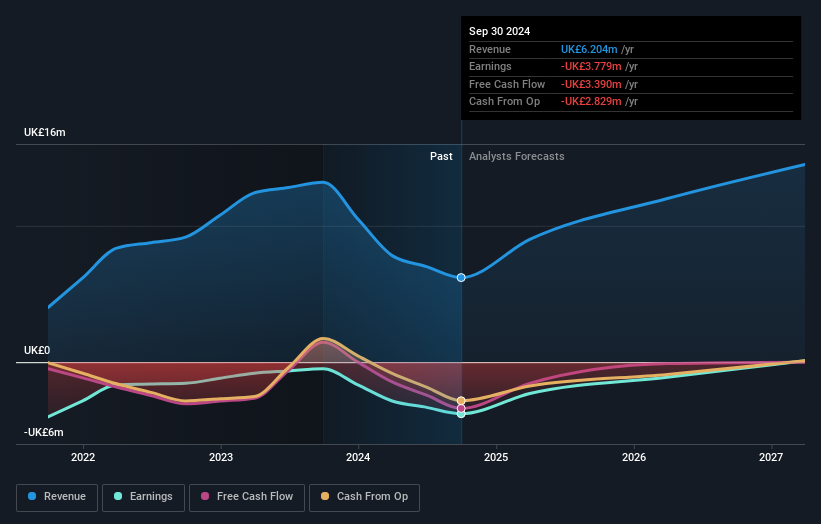Viewport: 821px width, 524px height.
Task: Click the Free Cash Flow row label in tooltip
Action: click(x=507, y=84)
